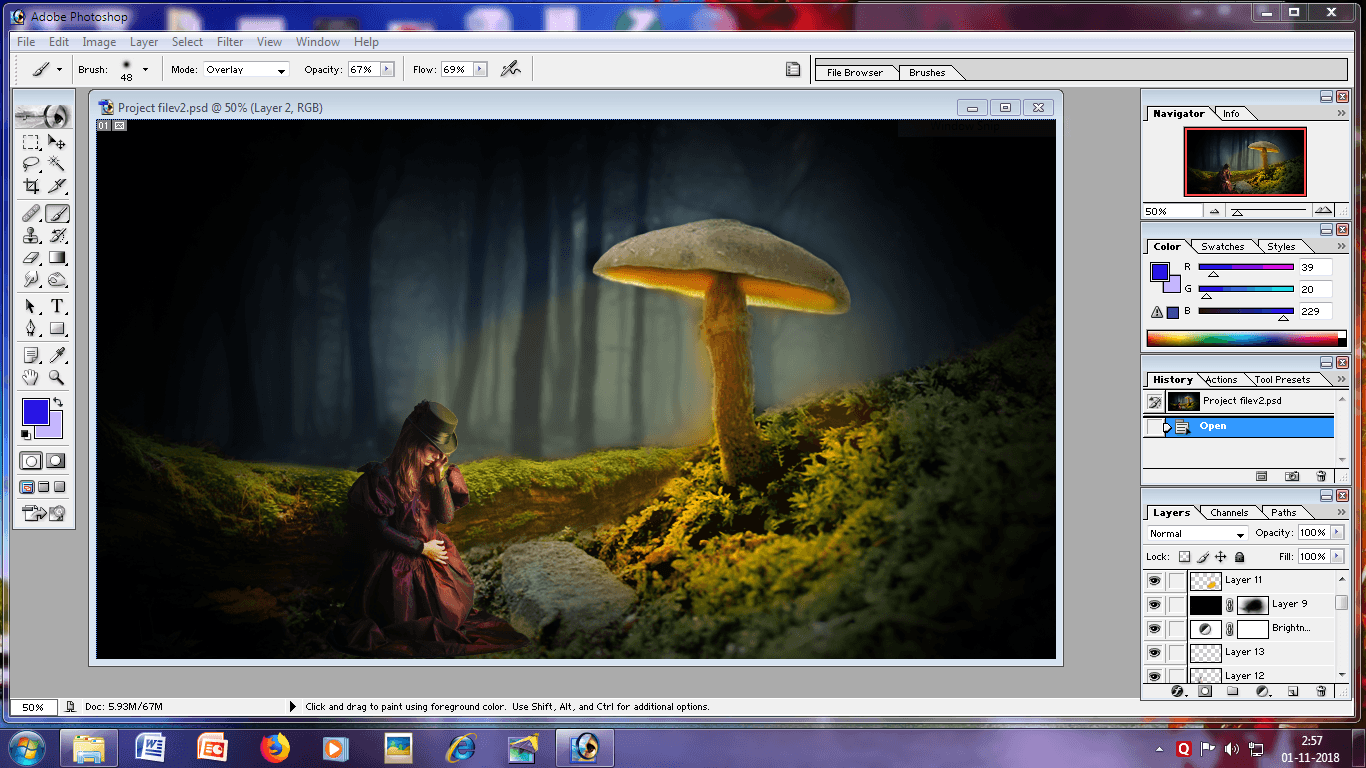Open the brush Mode dropdown
This screenshot has height=768, width=1366.
[x=245, y=69]
